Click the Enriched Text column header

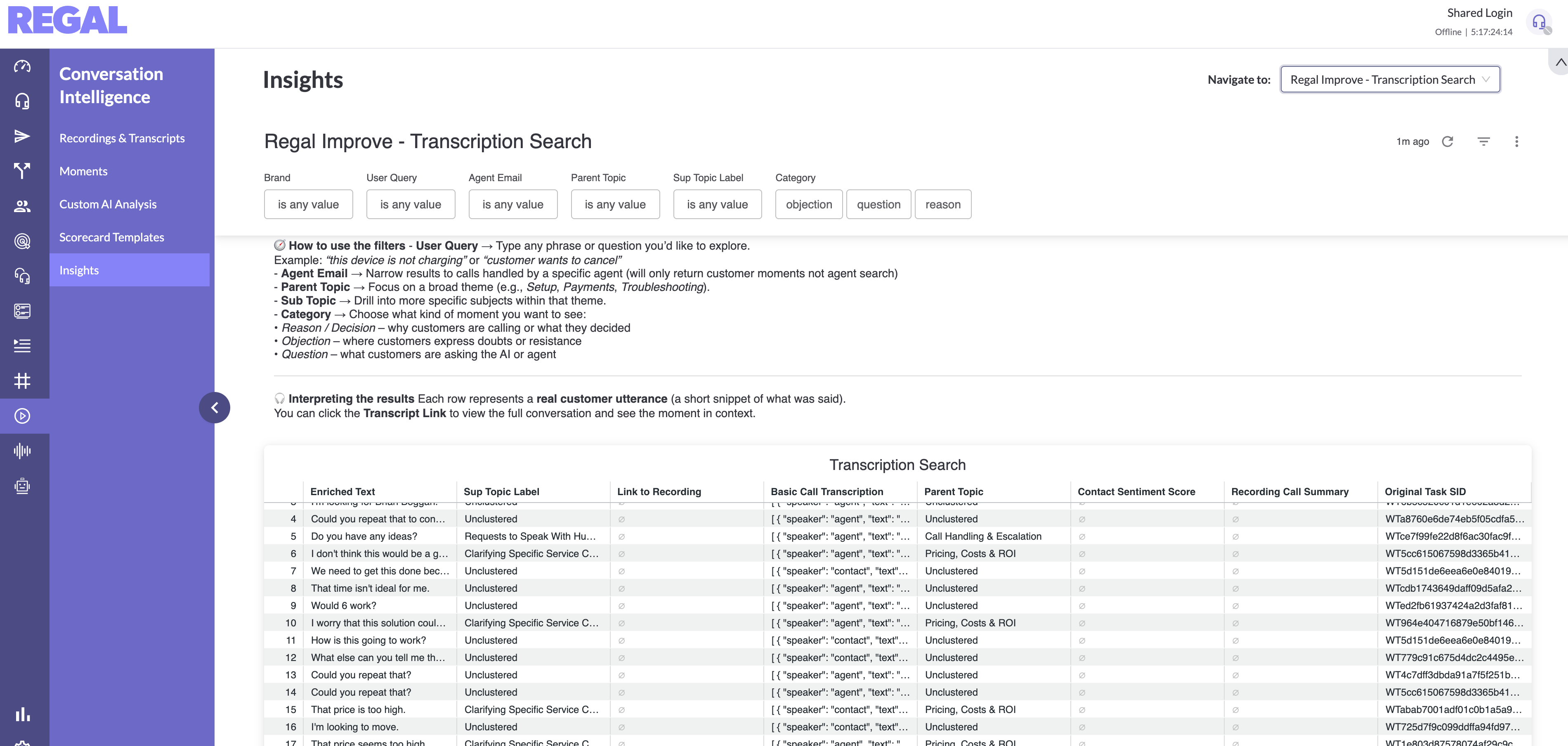coord(343,492)
